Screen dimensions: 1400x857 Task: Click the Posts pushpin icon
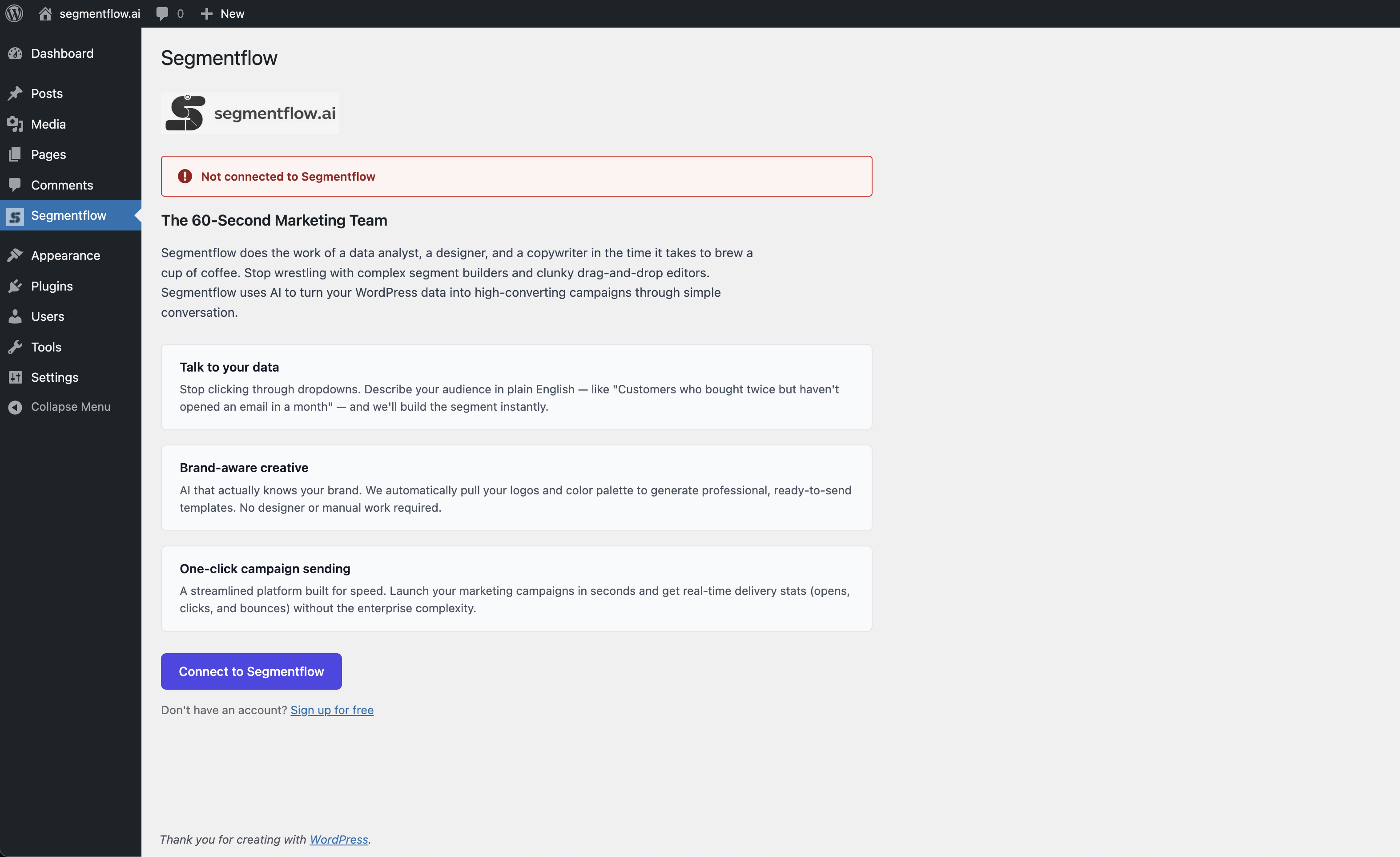[x=15, y=93]
